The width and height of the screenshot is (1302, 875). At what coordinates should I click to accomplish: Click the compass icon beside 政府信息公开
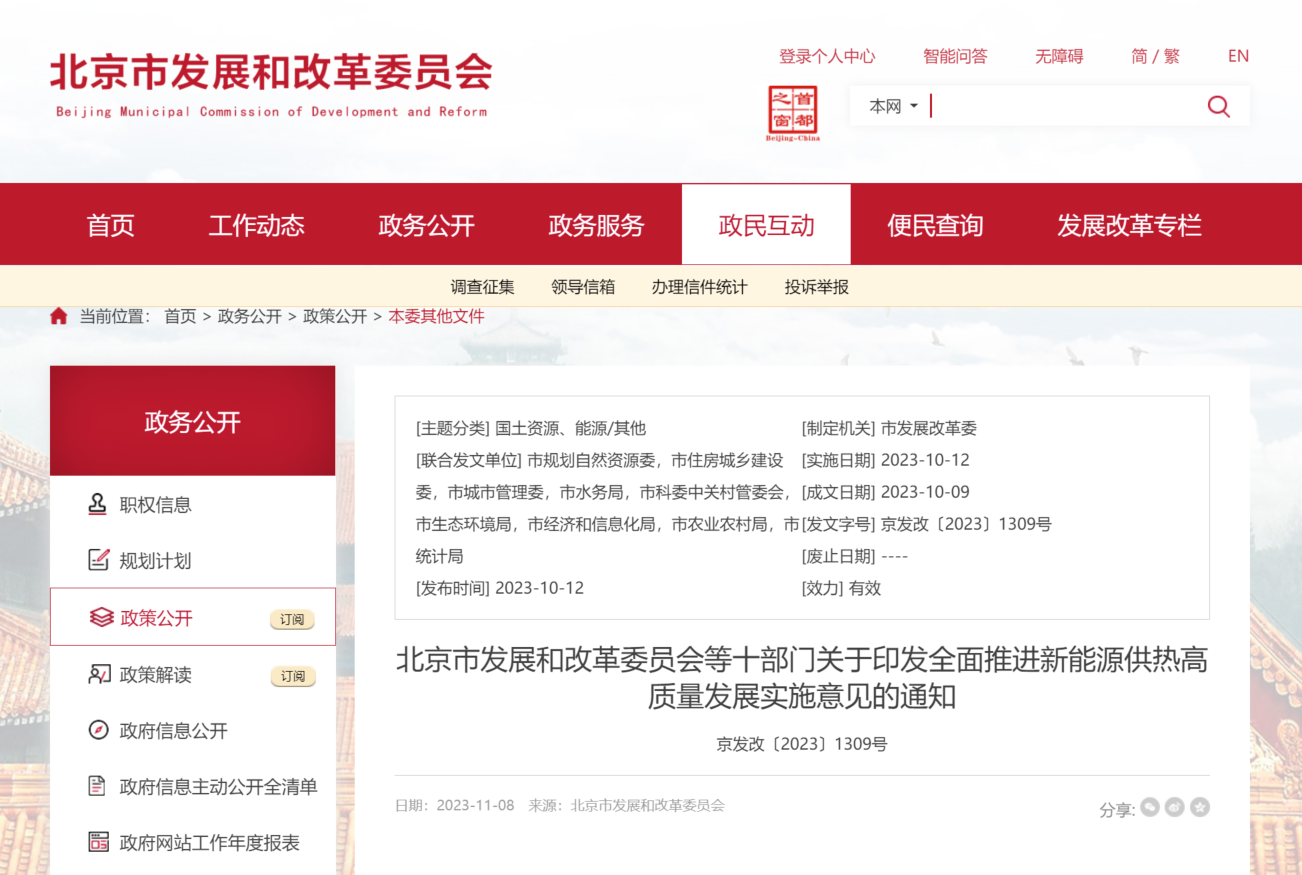[98, 730]
